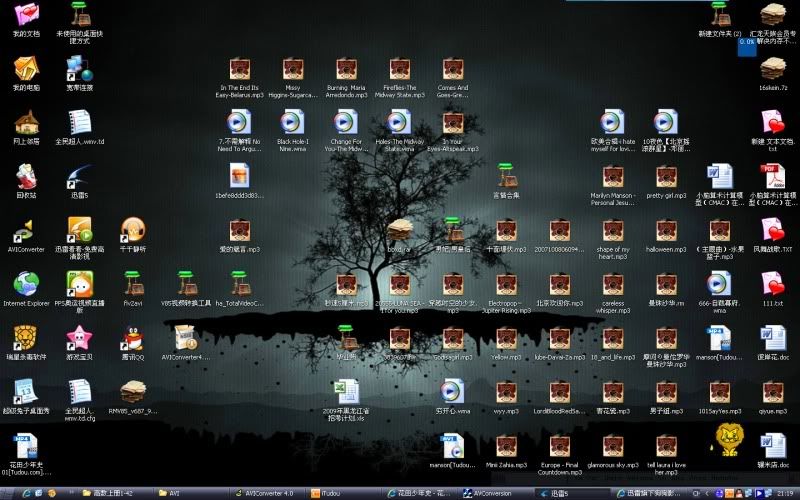Open the 花田少年史 MP4 file icon
The height and width of the screenshot is (500, 800).
[x=26, y=446]
